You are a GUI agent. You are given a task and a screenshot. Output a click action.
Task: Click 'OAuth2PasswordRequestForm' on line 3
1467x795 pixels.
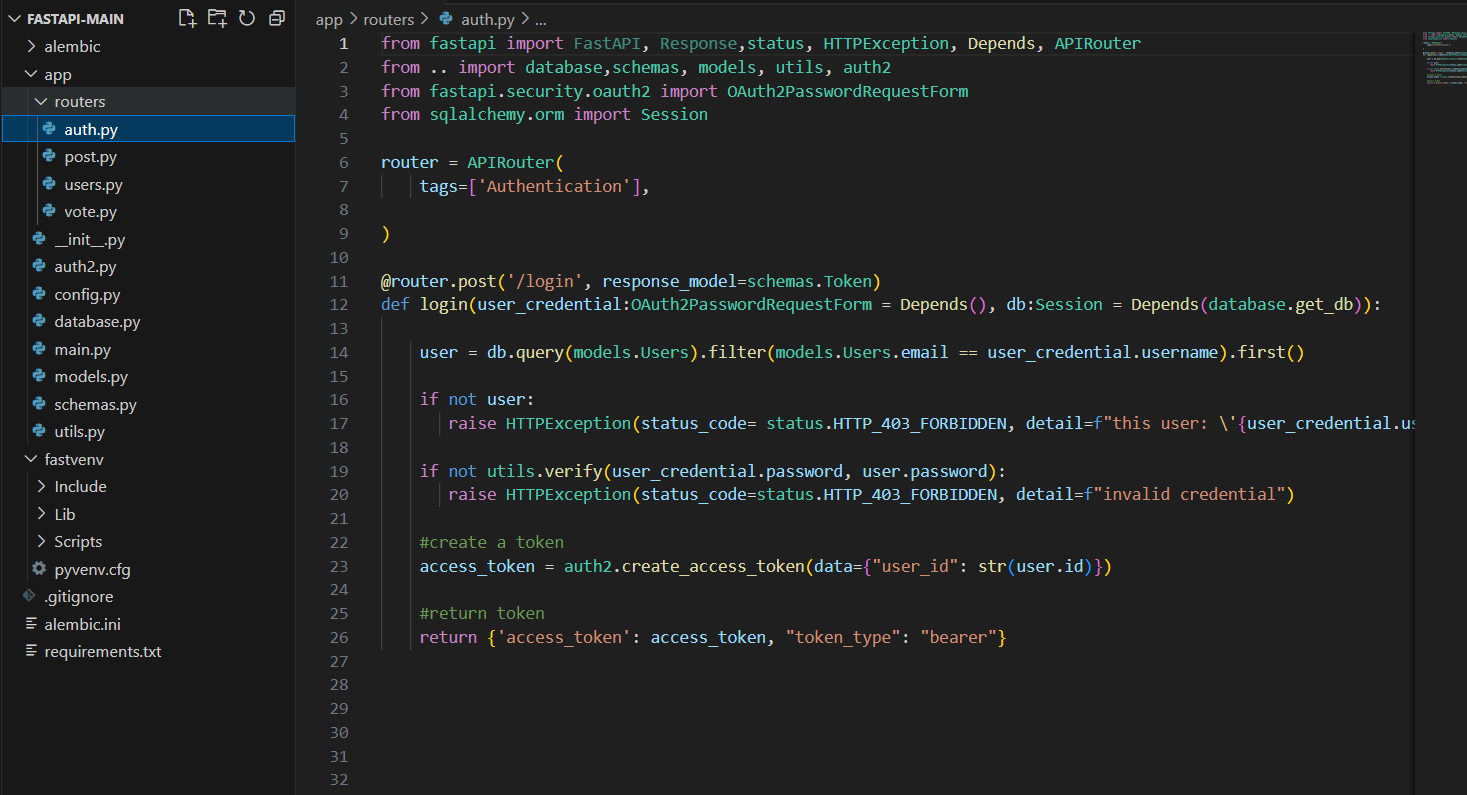coord(848,91)
